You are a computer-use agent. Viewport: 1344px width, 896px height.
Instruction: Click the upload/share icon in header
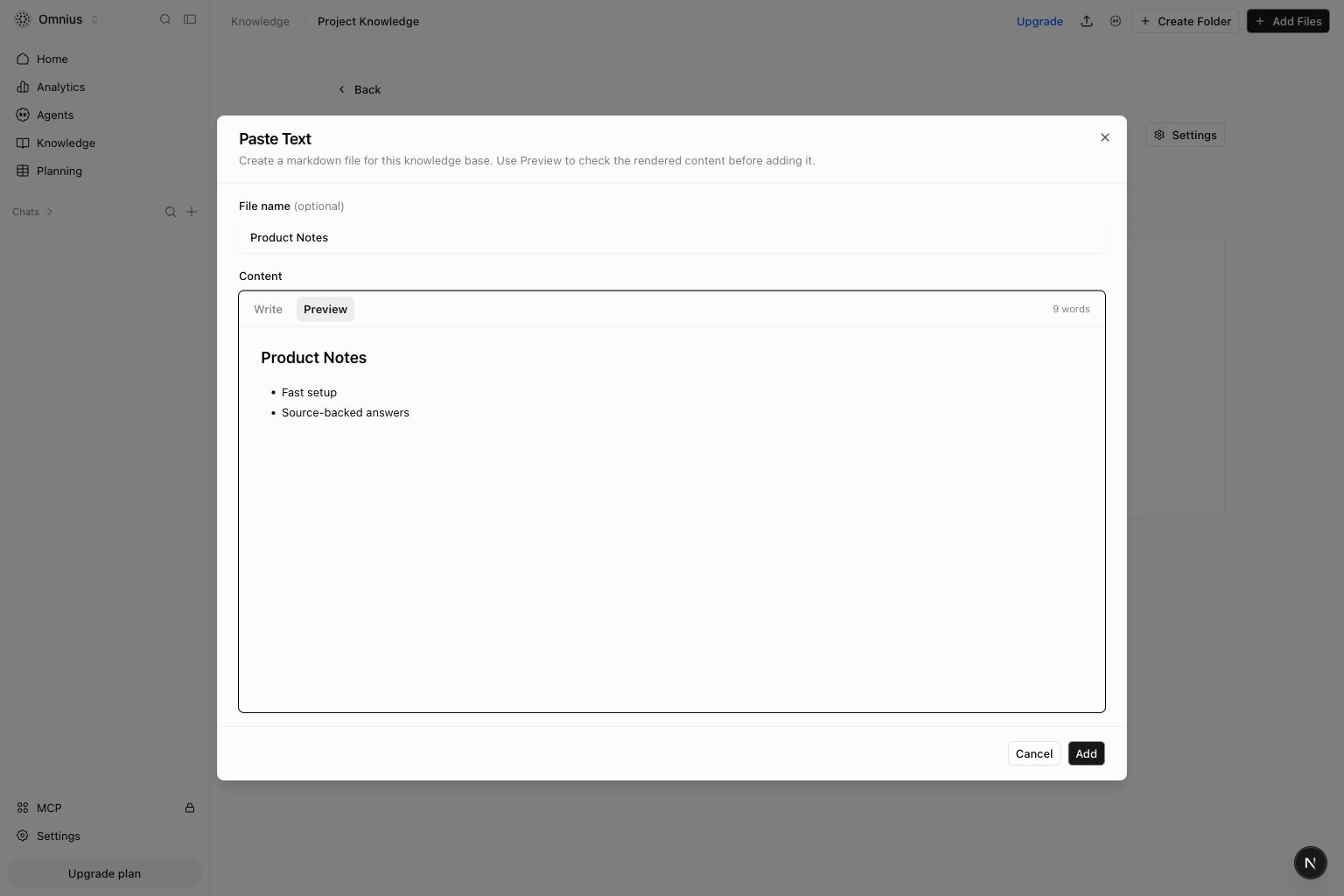[1087, 21]
